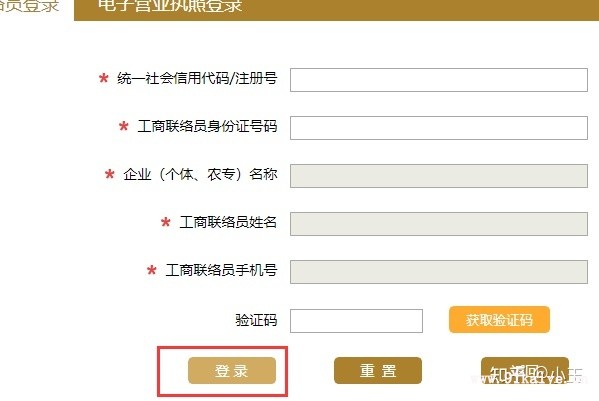Viewport: 599px width, 401px height.
Task: Click the 统一社会信用代码/注册号 input field
Action: (x=439, y=80)
